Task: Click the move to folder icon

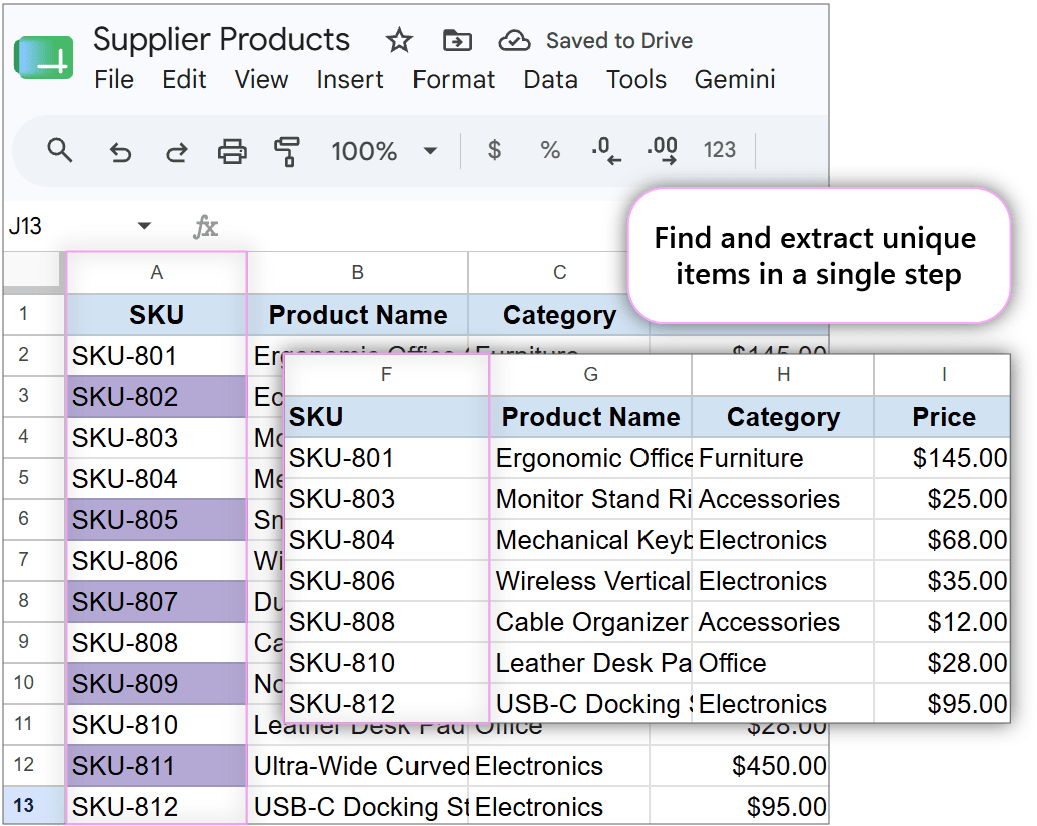Action: (457, 40)
